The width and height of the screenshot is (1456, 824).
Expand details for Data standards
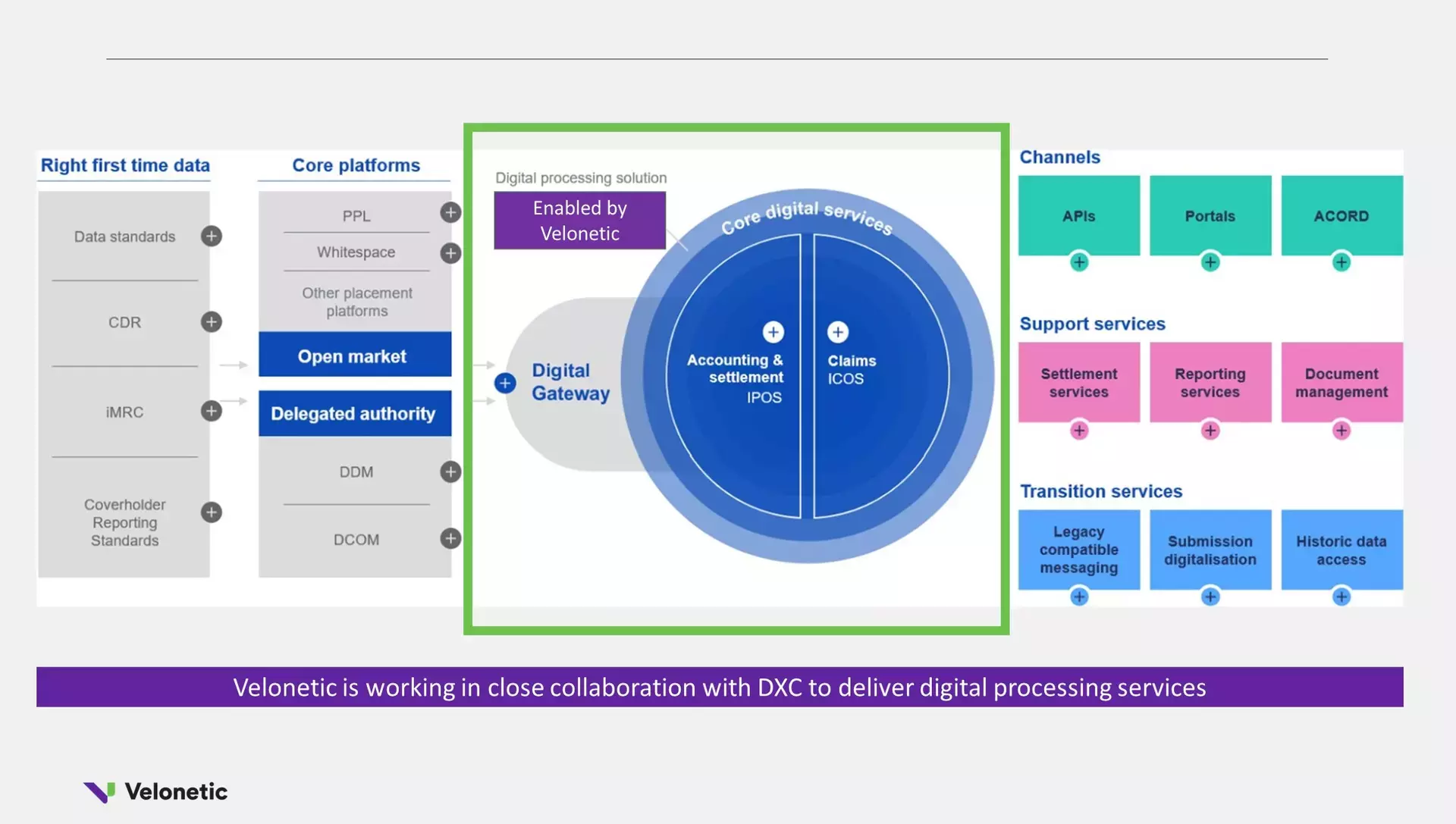coord(211,236)
